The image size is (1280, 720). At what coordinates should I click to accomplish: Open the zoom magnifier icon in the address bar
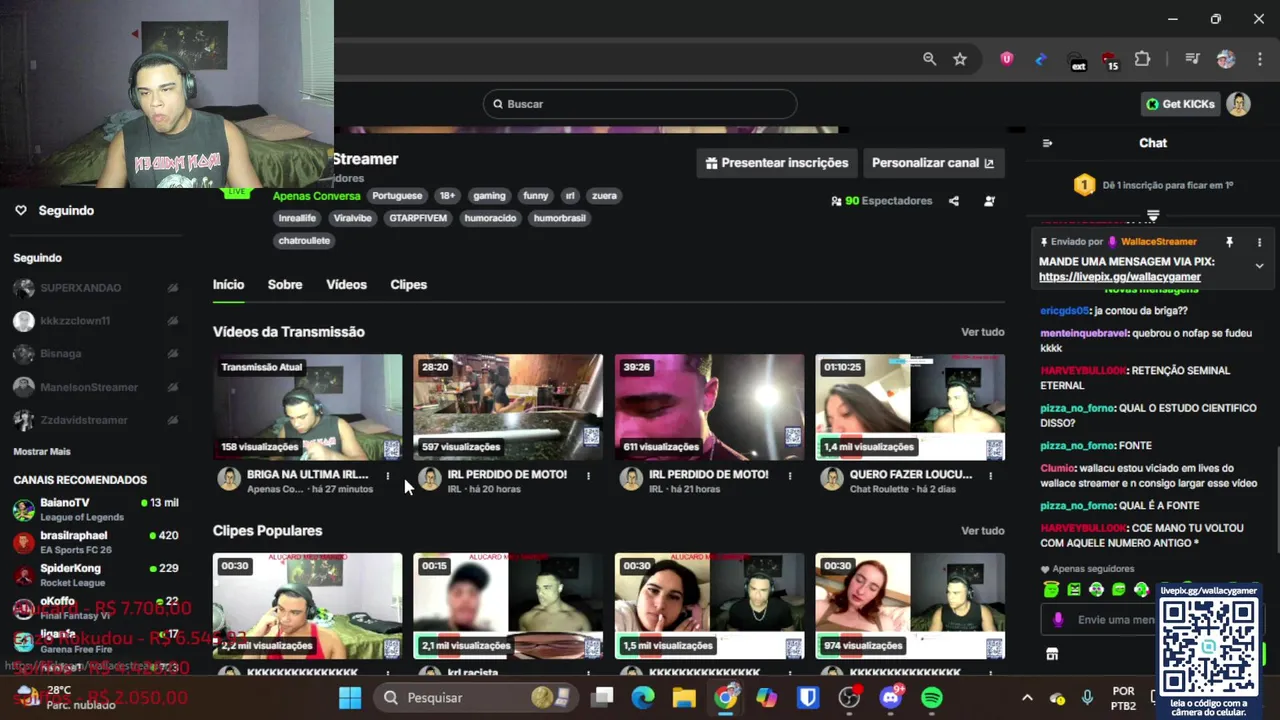tap(930, 59)
